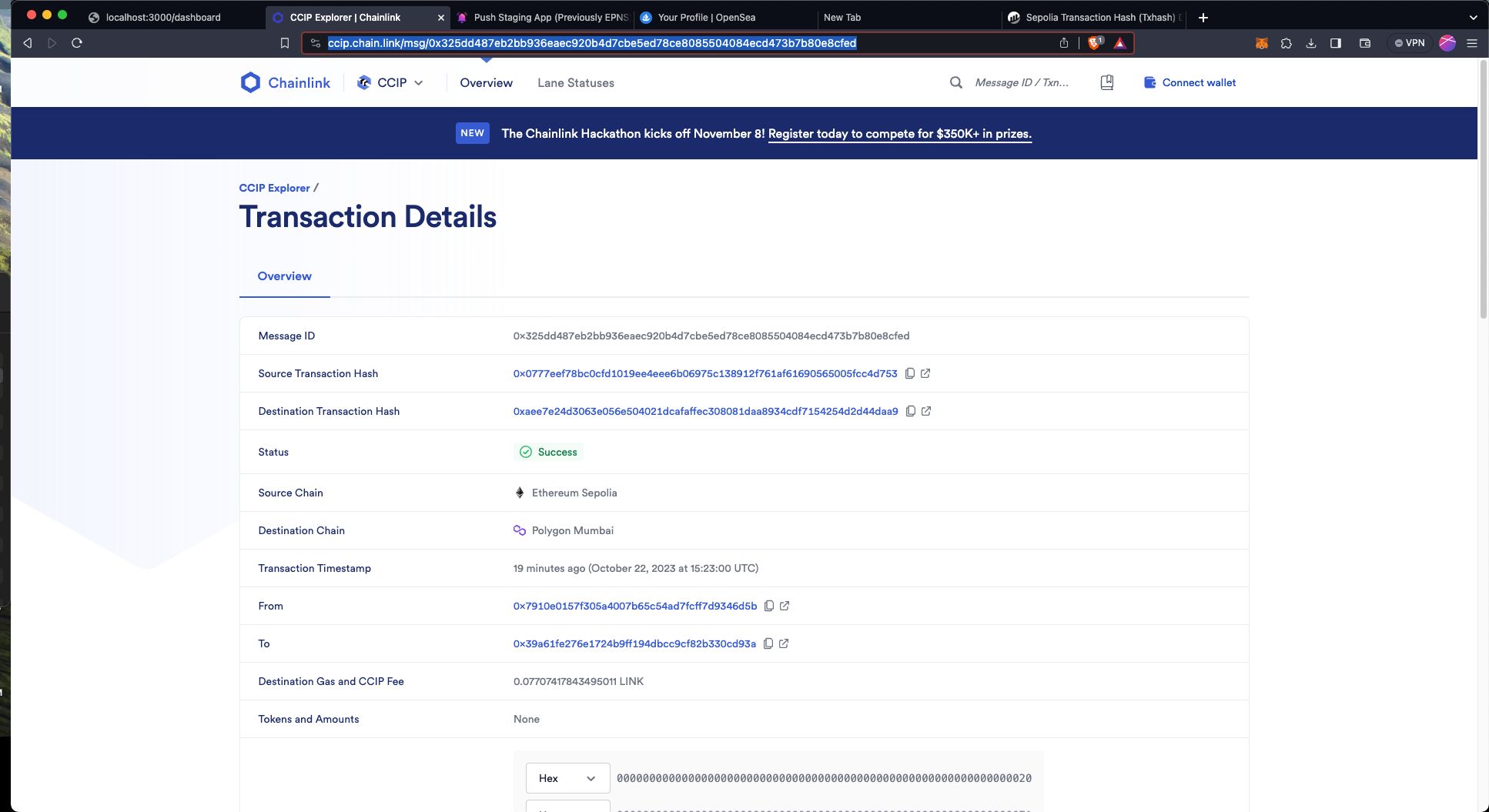Image resolution: width=1489 pixels, height=812 pixels.
Task: Expand the CCIP product dropdown
Action: pyautogui.click(x=390, y=82)
